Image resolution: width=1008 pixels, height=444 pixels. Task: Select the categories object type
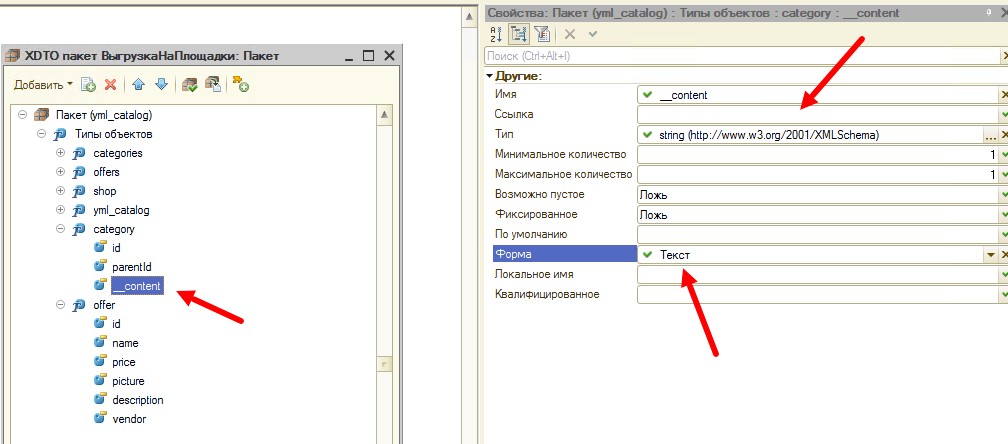(x=118, y=153)
